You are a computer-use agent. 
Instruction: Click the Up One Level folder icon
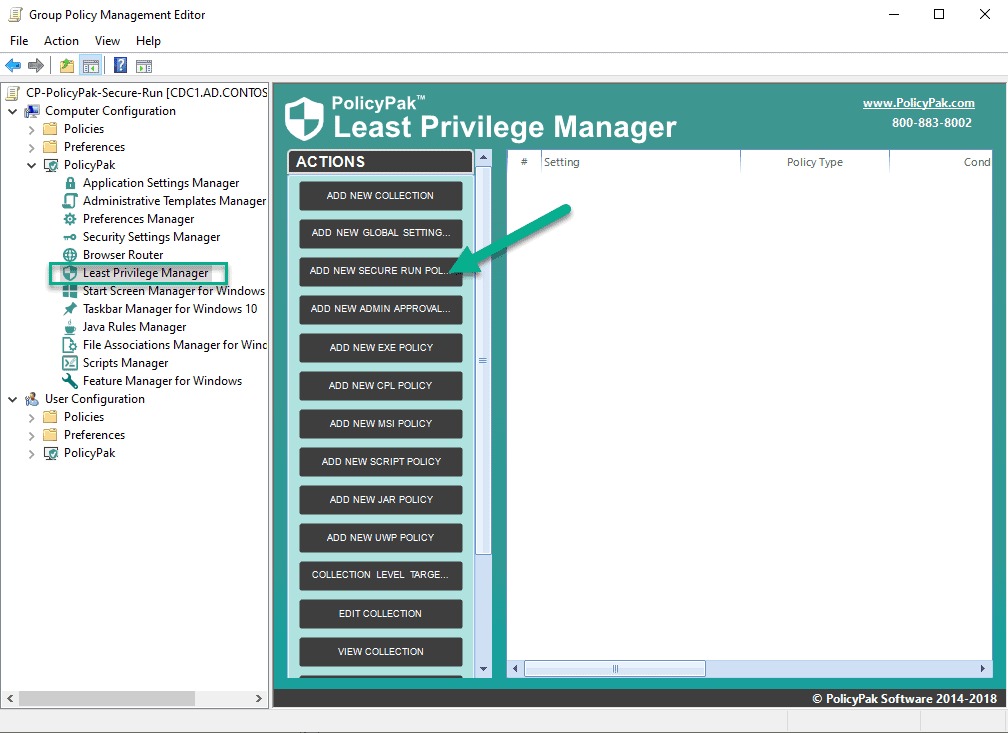pos(66,65)
